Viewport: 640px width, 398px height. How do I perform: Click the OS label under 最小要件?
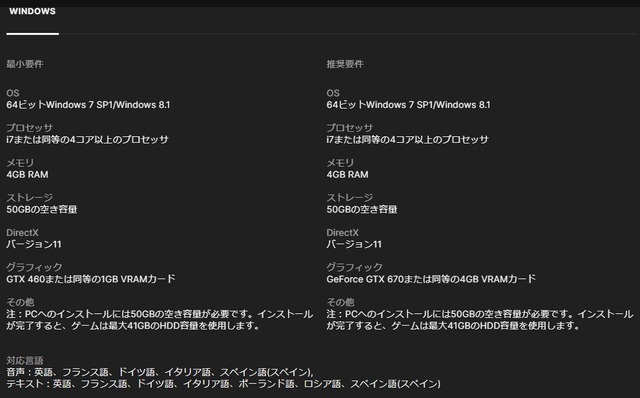tap(13, 93)
